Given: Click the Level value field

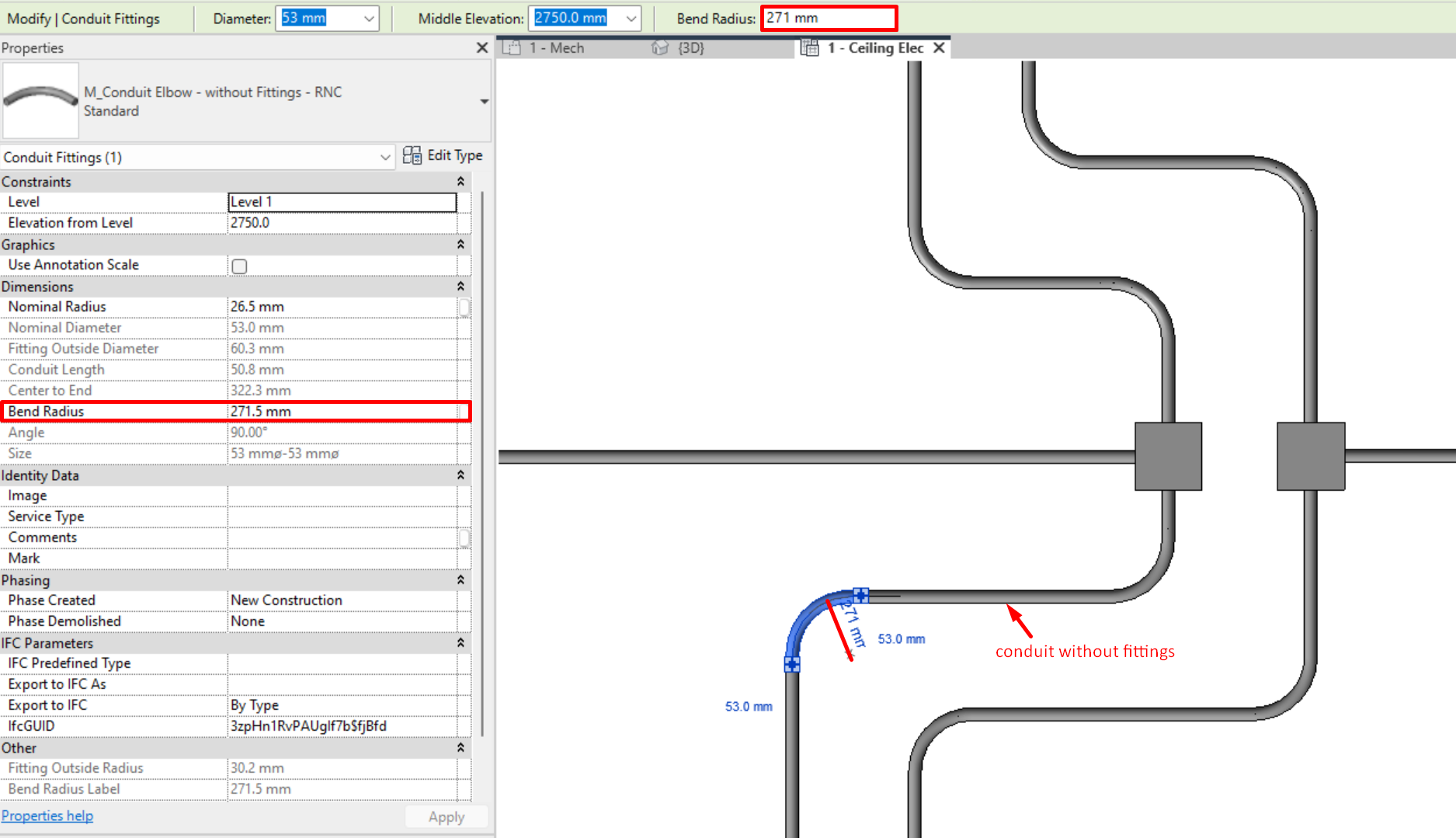Looking at the screenshot, I should coord(342,202).
